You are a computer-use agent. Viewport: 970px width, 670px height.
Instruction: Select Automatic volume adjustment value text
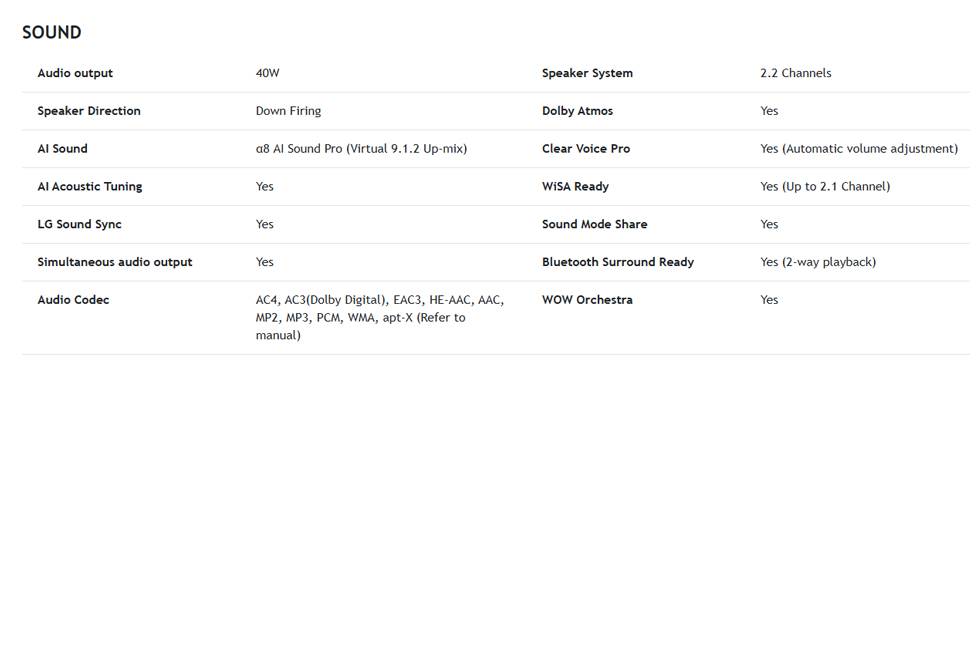tap(859, 148)
